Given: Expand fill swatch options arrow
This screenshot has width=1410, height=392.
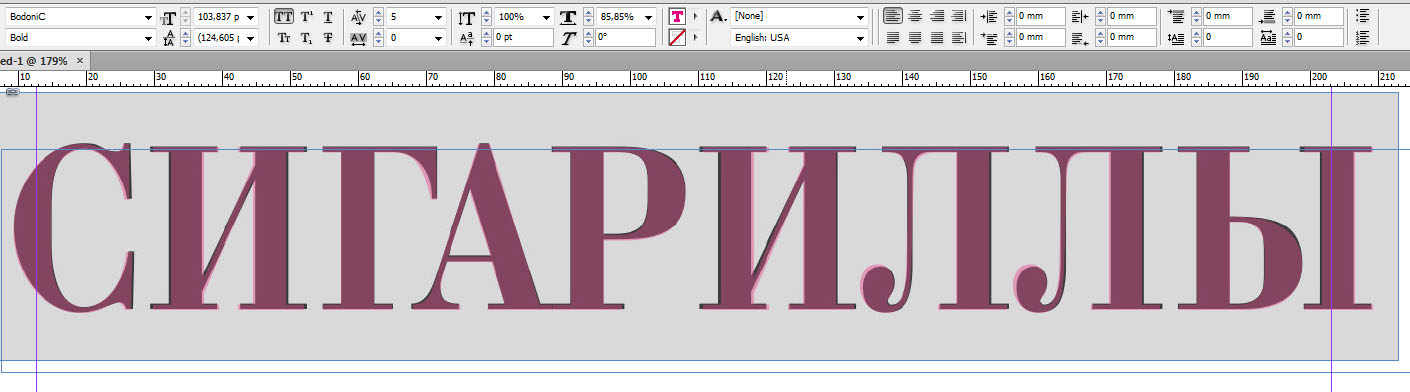Looking at the screenshot, I should 696,17.
